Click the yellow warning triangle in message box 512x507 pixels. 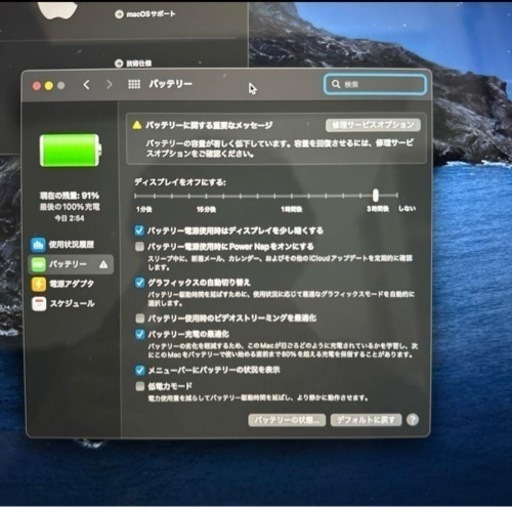point(137,125)
